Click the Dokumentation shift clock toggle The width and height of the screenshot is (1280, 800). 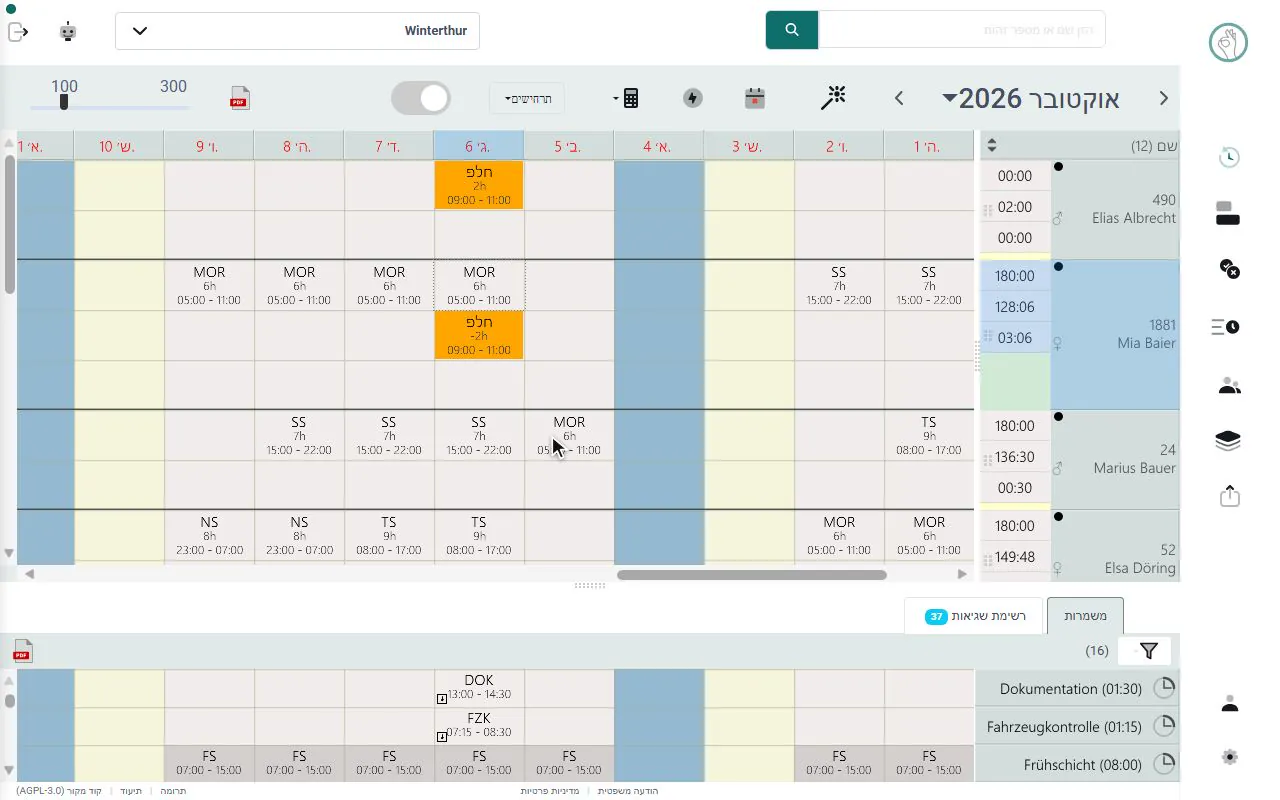click(x=1164, y=688)
